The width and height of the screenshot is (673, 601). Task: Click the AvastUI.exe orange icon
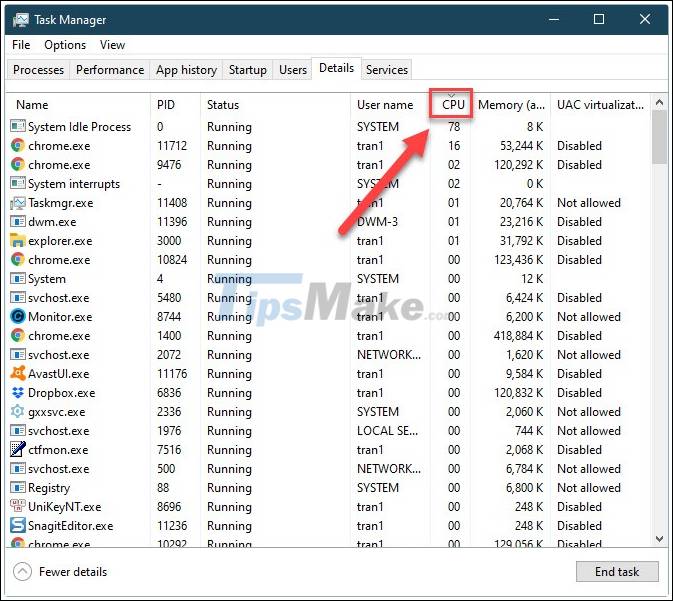pyautogui.click(x=18, y=373)
